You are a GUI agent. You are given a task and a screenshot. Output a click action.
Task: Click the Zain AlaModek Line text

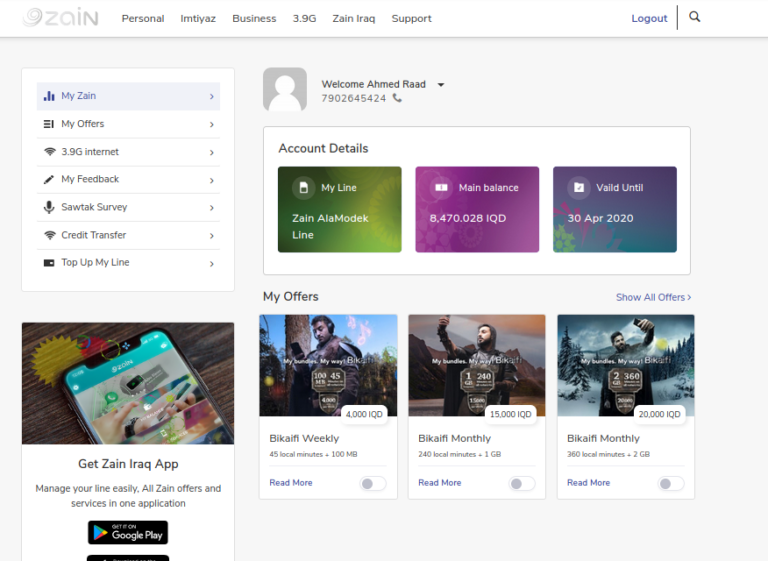[x=330, y=226]
